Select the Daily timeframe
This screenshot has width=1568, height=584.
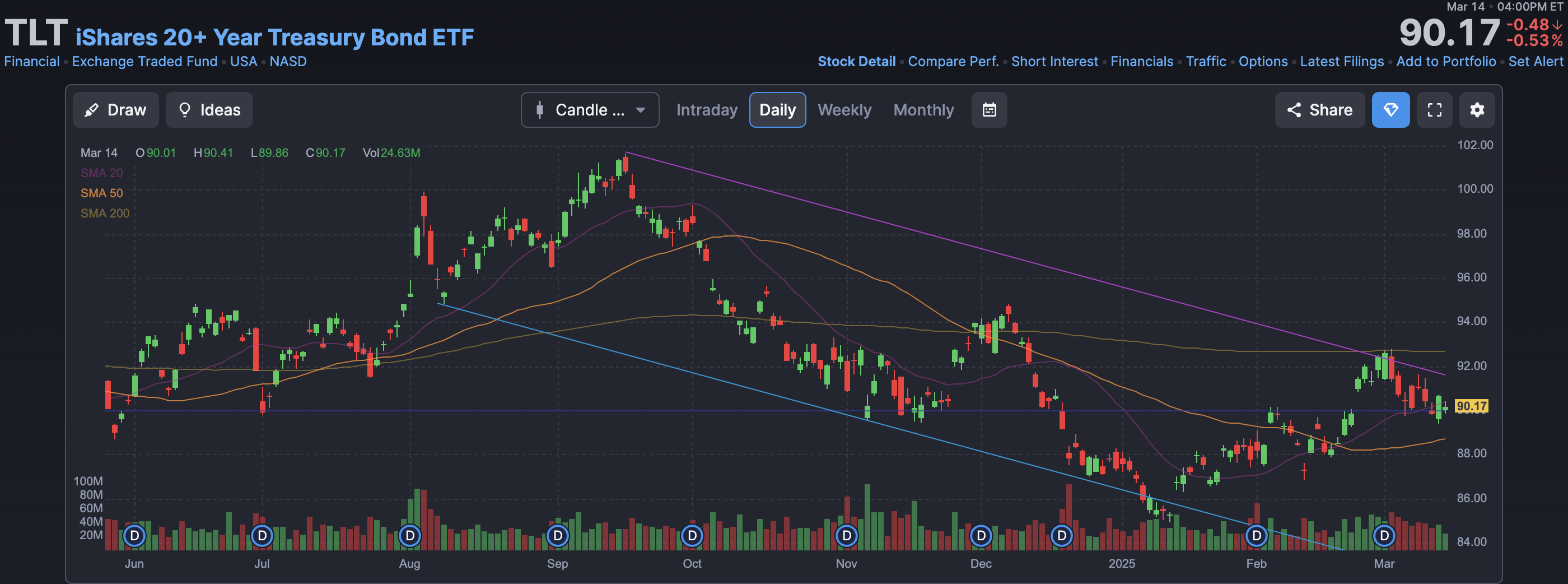777,110
